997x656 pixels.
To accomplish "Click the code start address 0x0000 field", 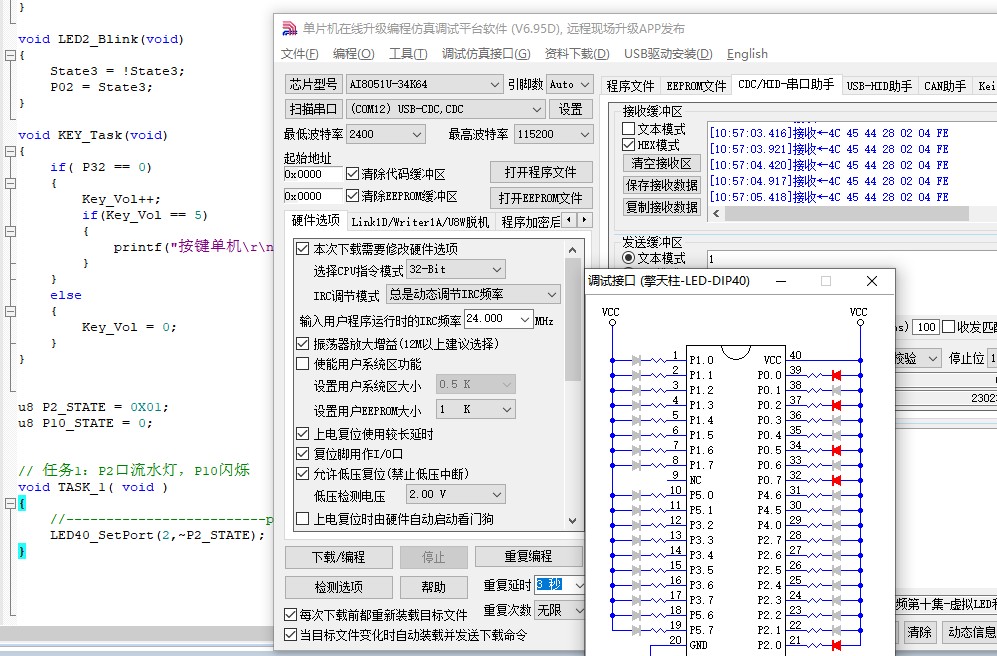I will (x=313, y=174).
